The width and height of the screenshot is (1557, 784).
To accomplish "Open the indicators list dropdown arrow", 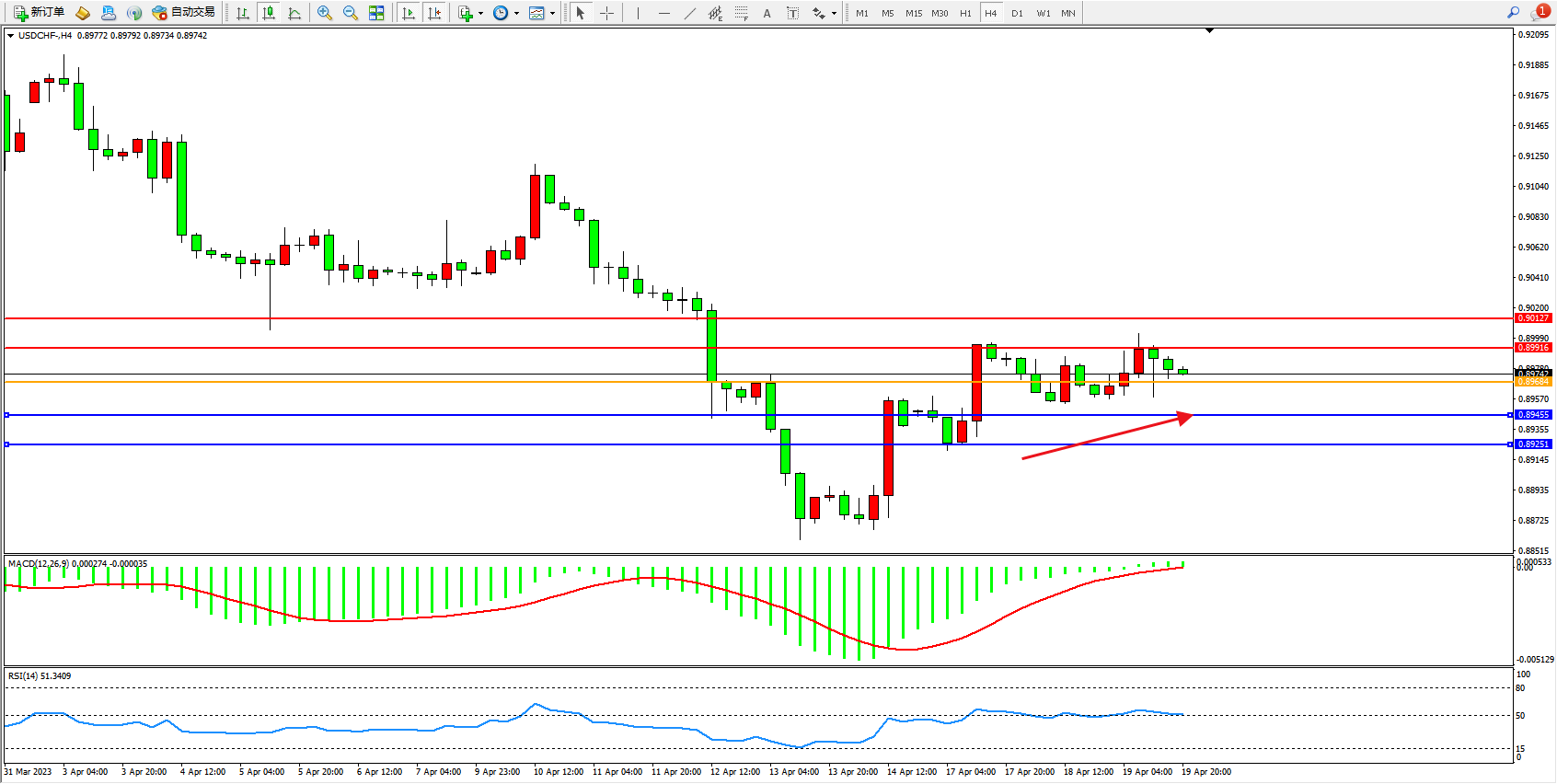I will (480, 14).
